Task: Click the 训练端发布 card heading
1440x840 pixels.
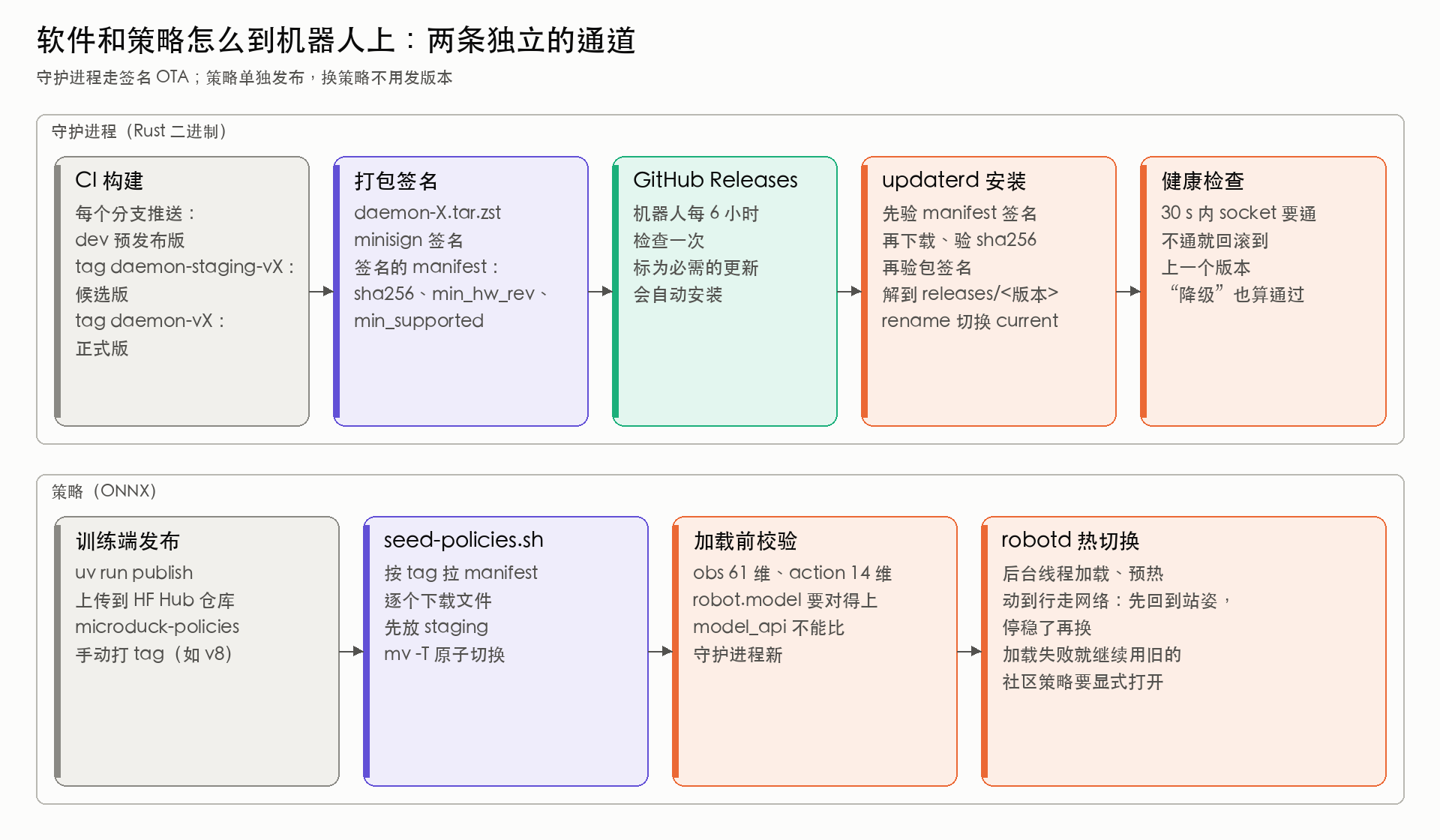Action: [127, 541]
